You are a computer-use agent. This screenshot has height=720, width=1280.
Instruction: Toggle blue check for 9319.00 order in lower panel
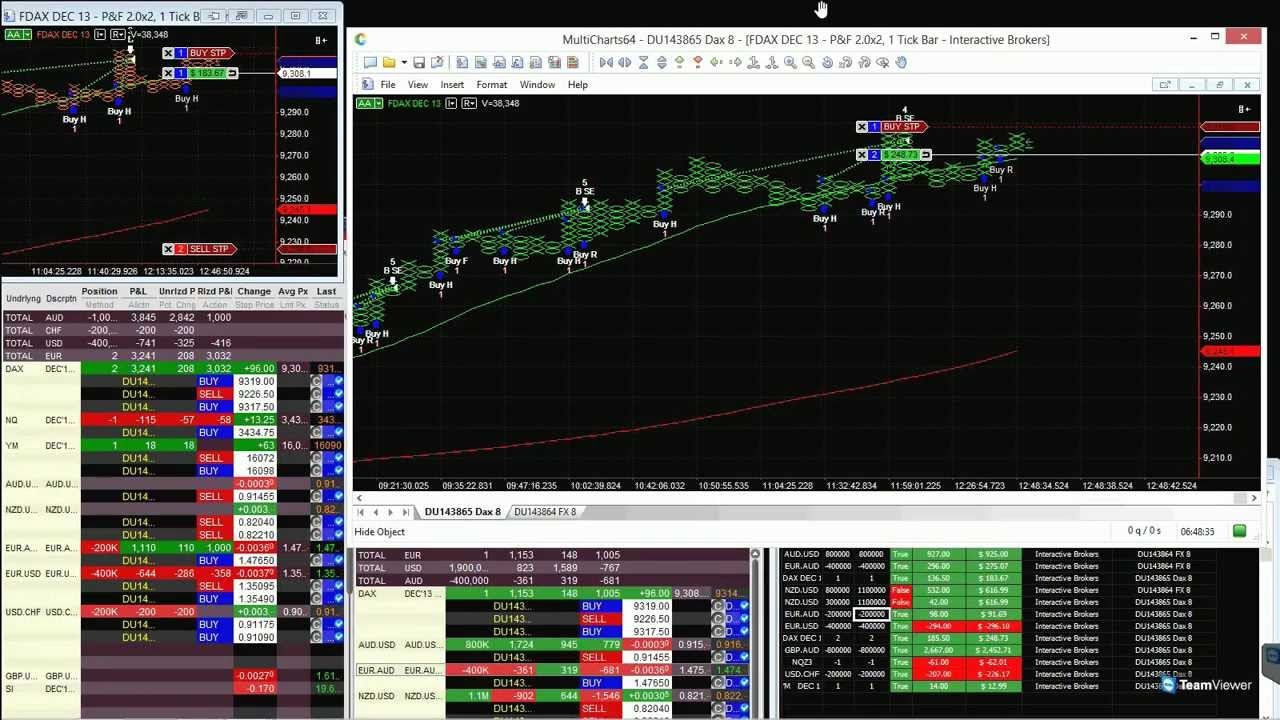pyautogui.click(x=742, y=606)
